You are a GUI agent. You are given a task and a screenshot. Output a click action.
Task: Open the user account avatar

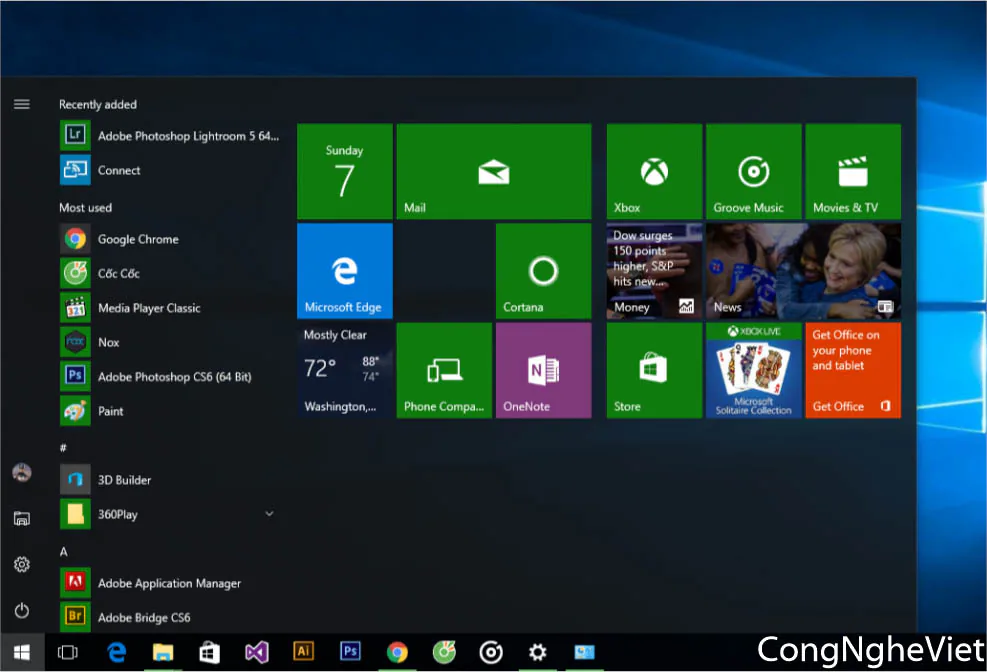point(22,472)
